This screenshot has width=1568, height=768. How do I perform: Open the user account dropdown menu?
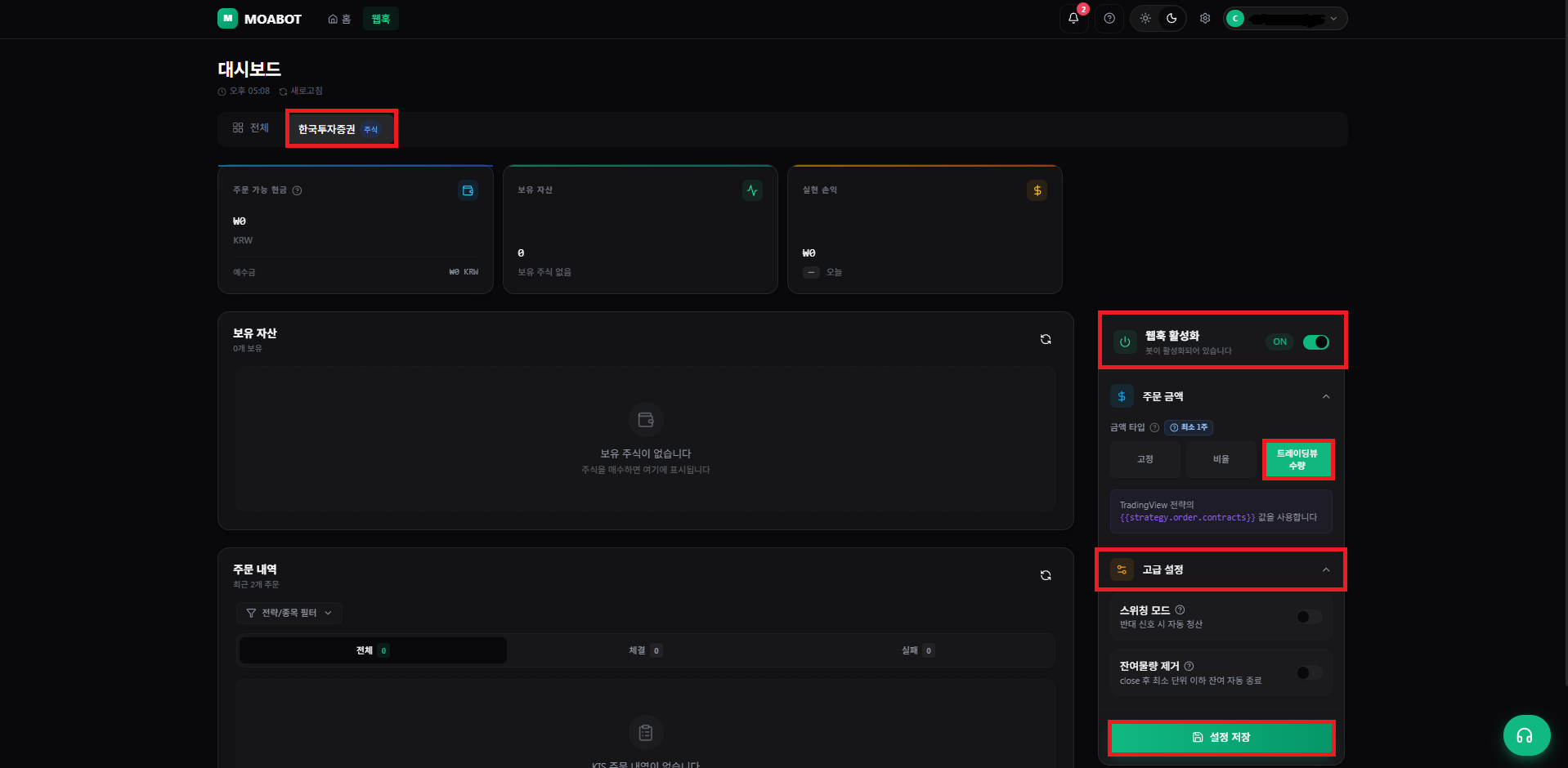click(x=1285, y=18)
